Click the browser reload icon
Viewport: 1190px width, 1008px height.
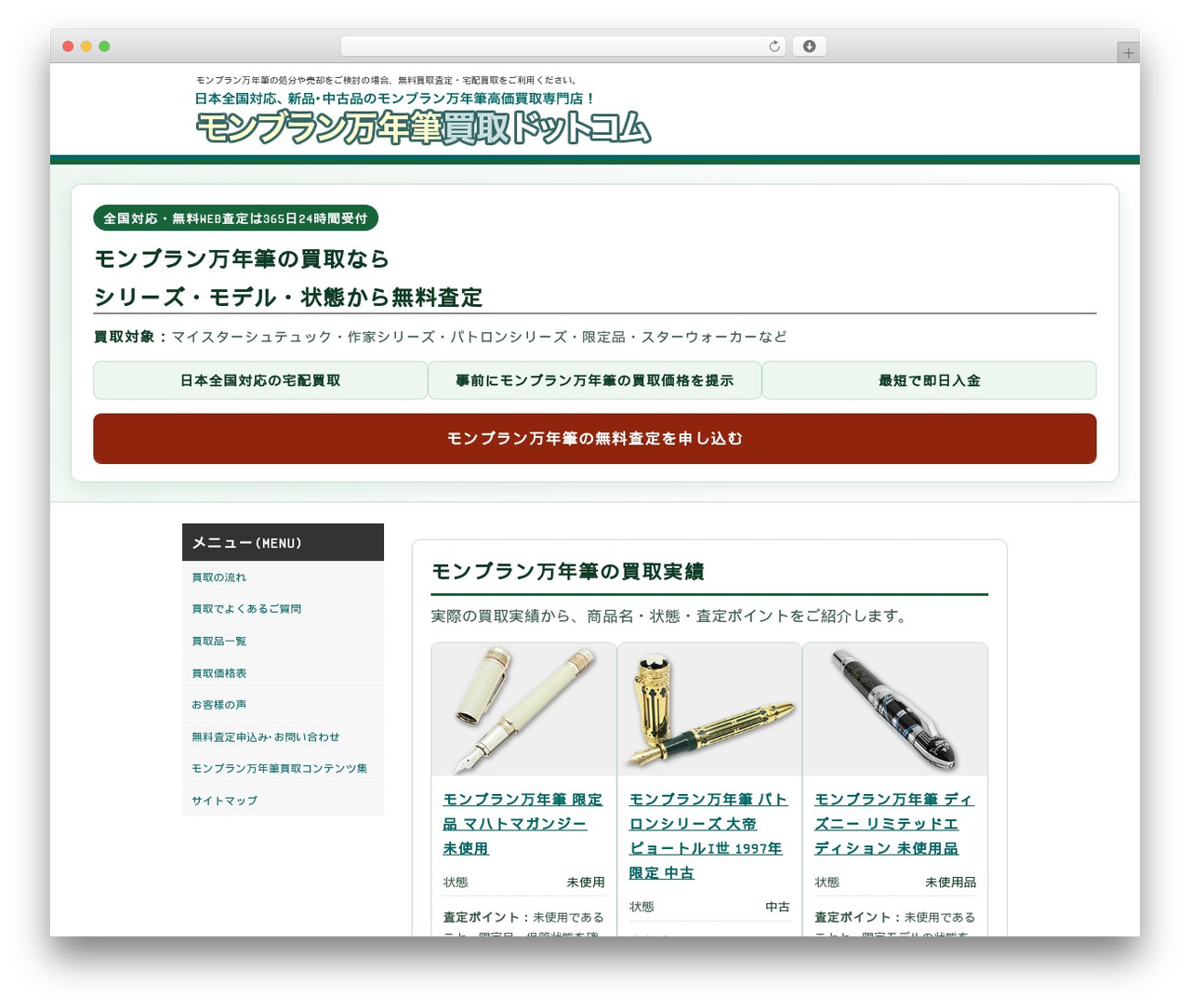(x=774, y=46)
